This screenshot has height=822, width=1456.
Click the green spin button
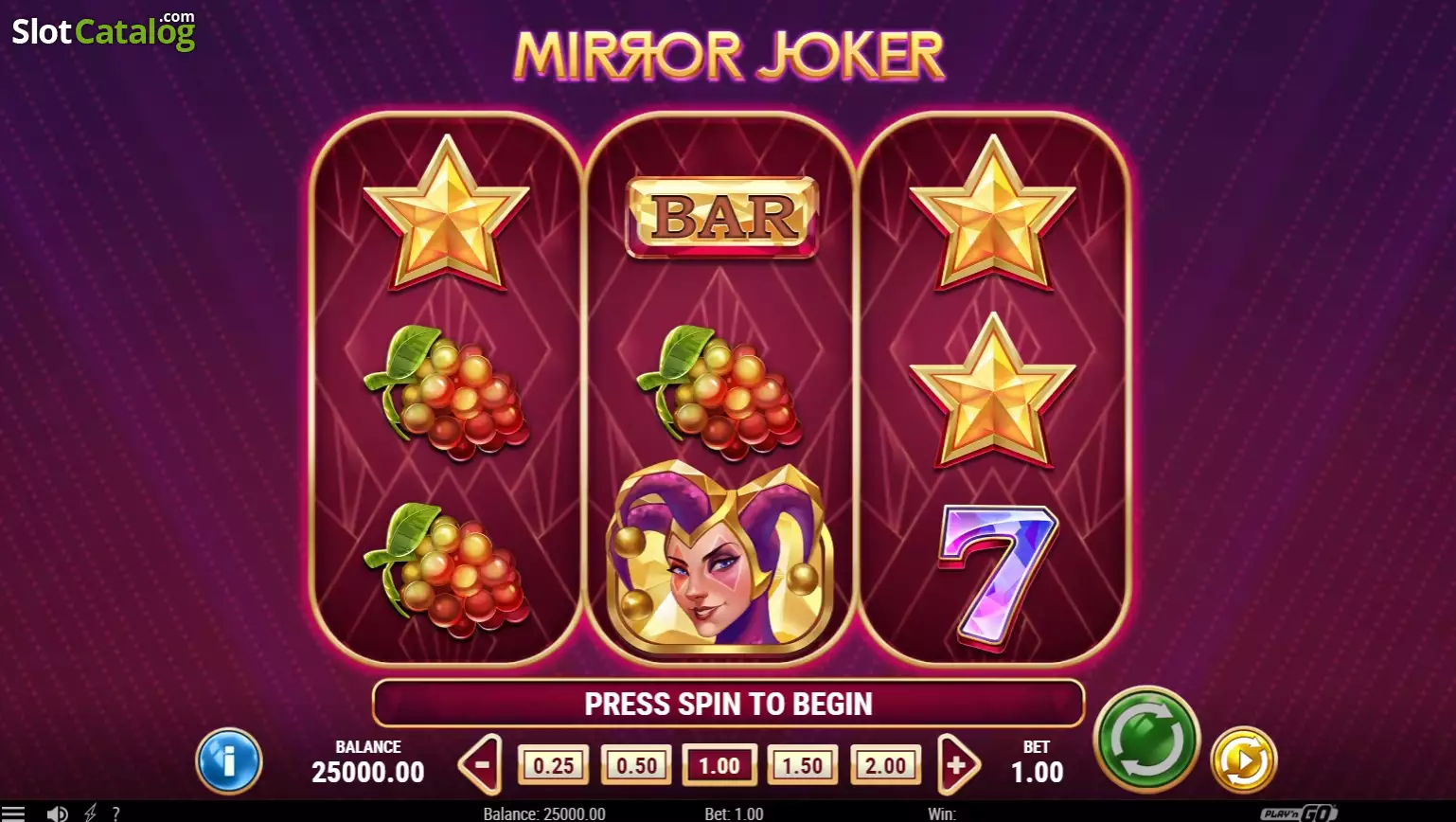click(1146, 740)
